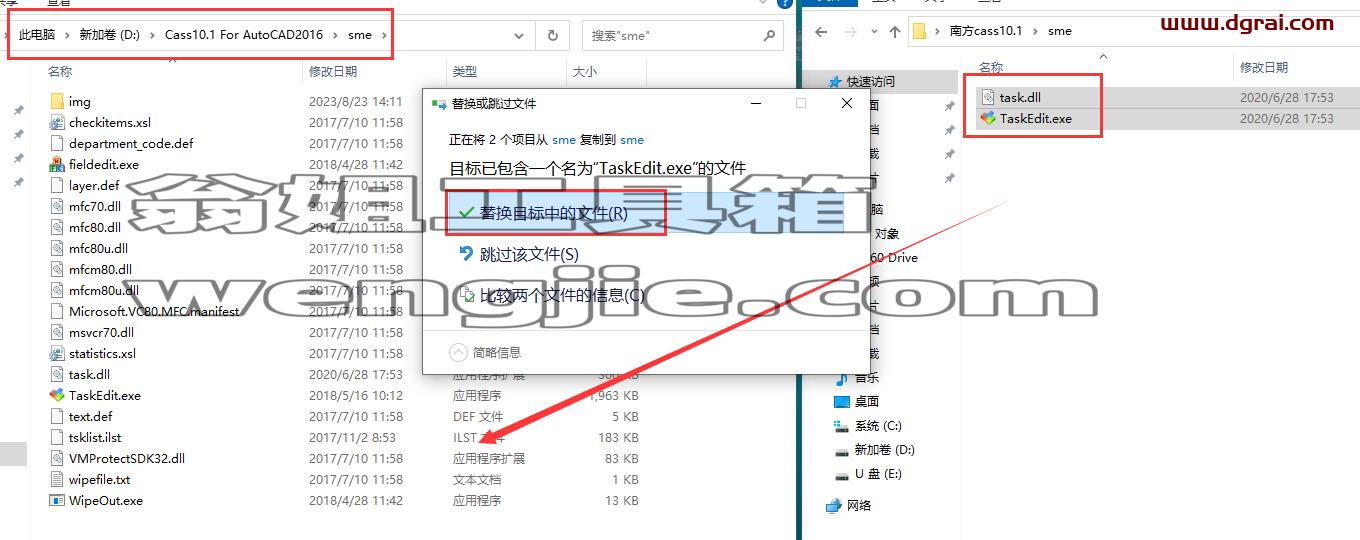1360x540 pixels.
Task: Go back in right Explorer window
Action: [x=821, y=31]
